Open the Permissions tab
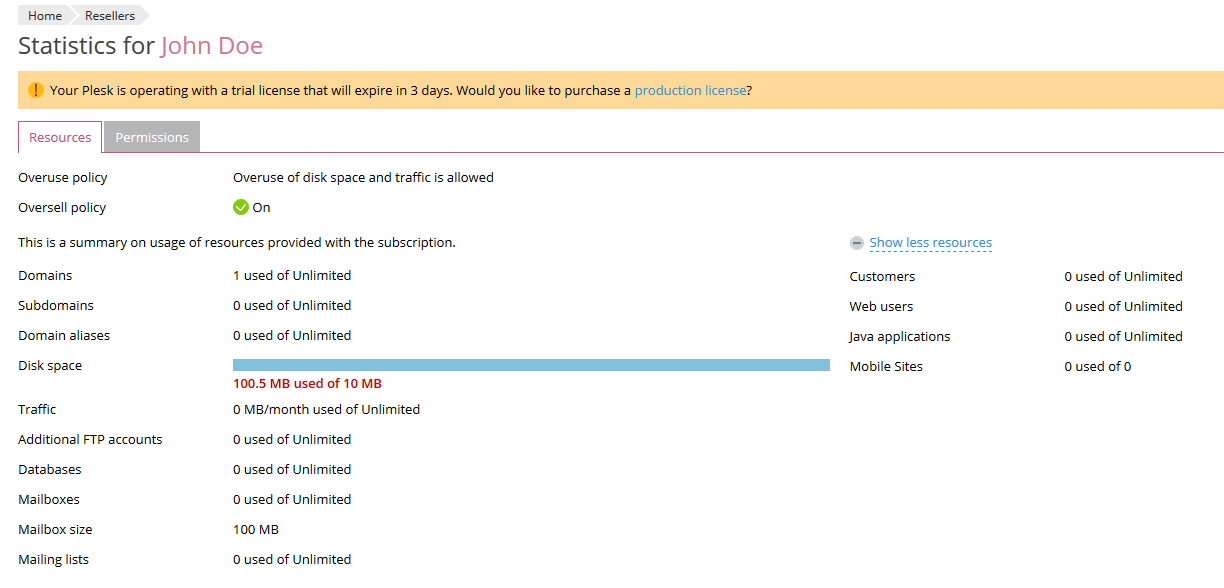The width and height of the screenshot is (1224, 588). click(152, 138)
